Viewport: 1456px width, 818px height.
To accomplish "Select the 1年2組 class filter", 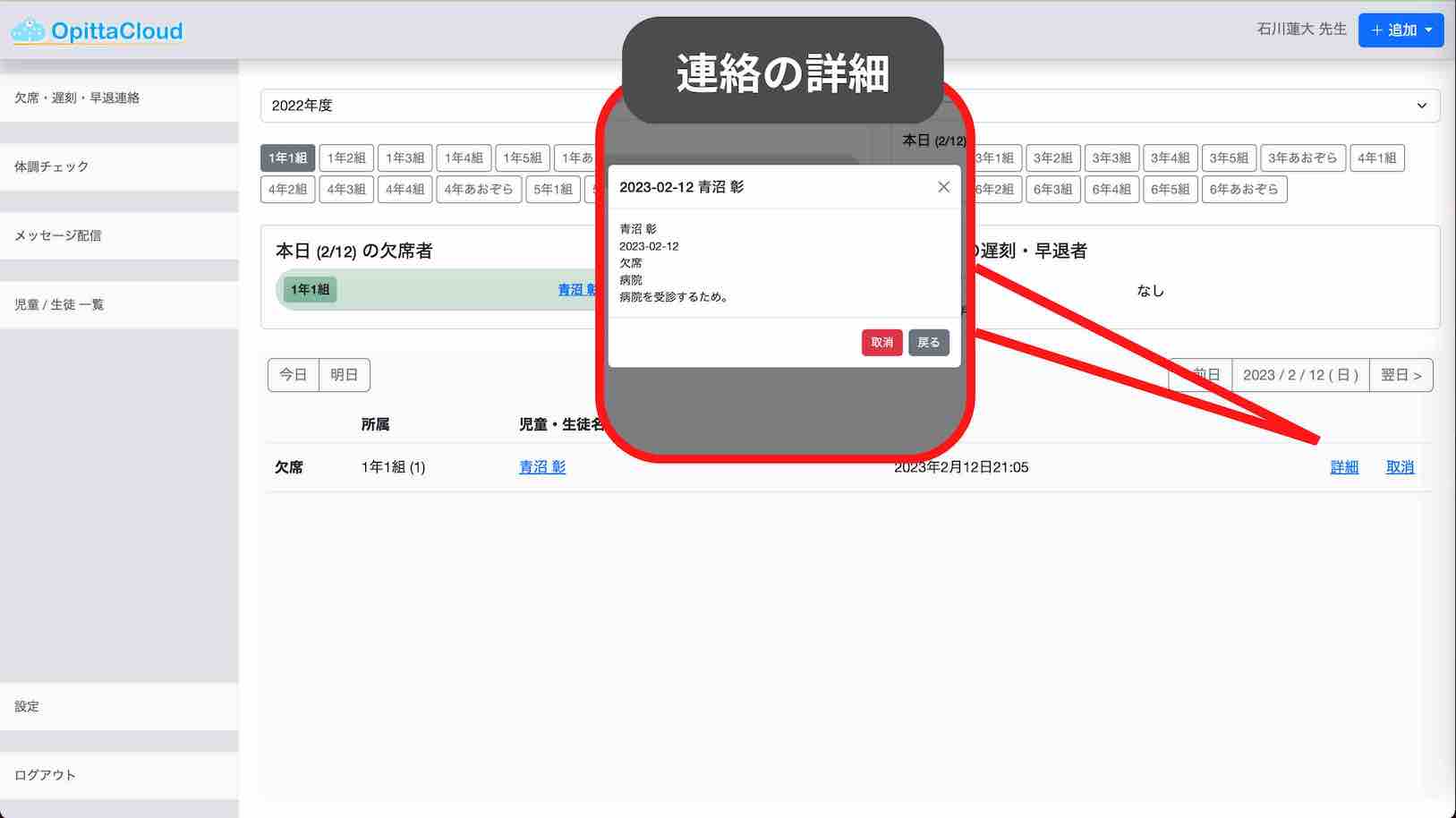I will click(346, 158).
